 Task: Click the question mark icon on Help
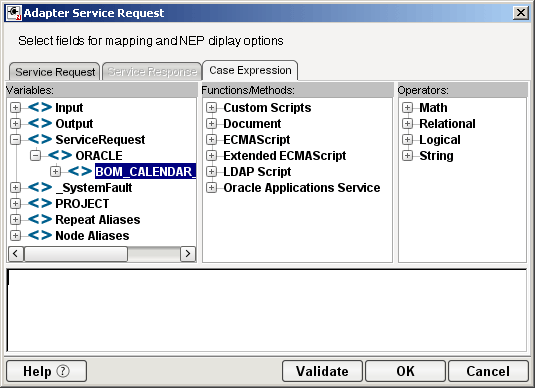[63, 371]
